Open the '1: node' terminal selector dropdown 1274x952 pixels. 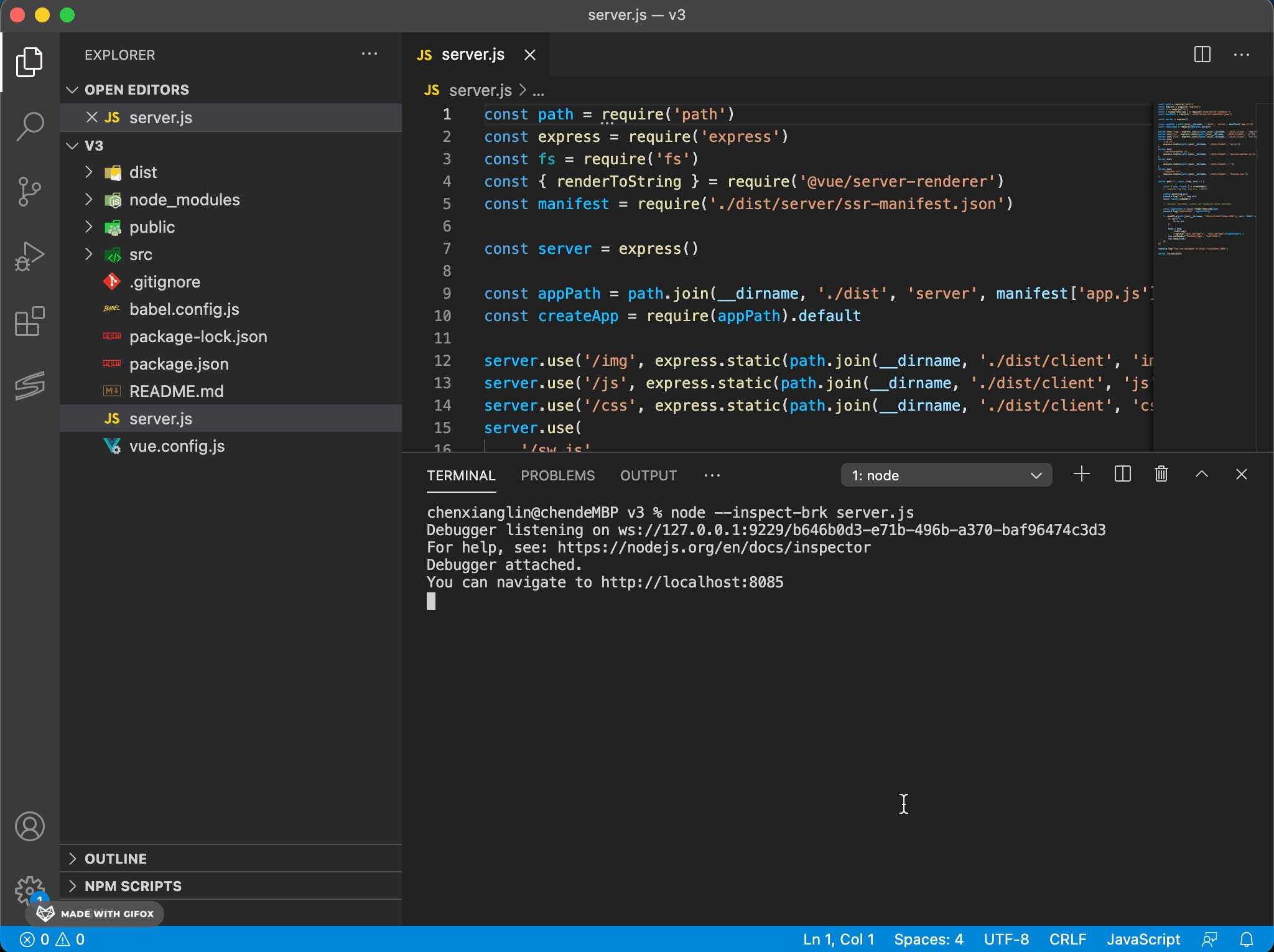coord(946,475)
